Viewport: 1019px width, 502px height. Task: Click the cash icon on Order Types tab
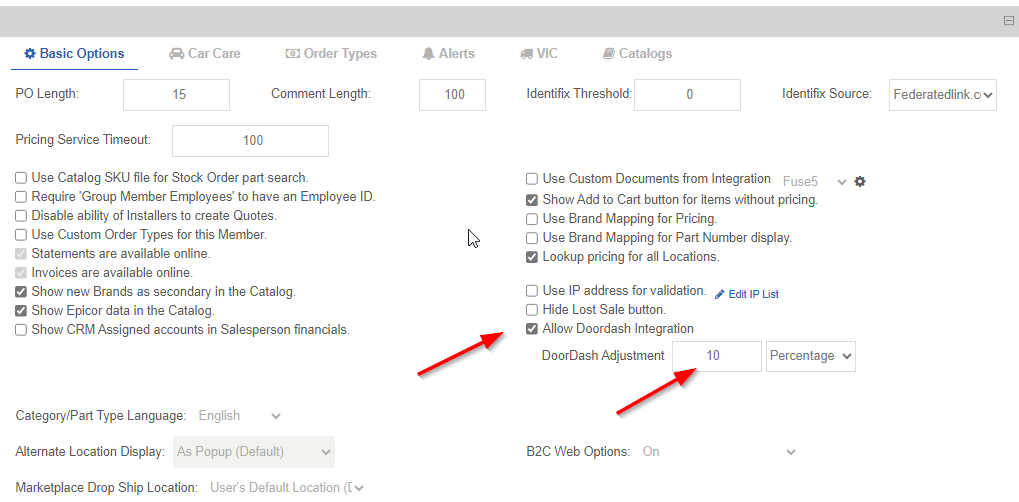click(292, 53)
